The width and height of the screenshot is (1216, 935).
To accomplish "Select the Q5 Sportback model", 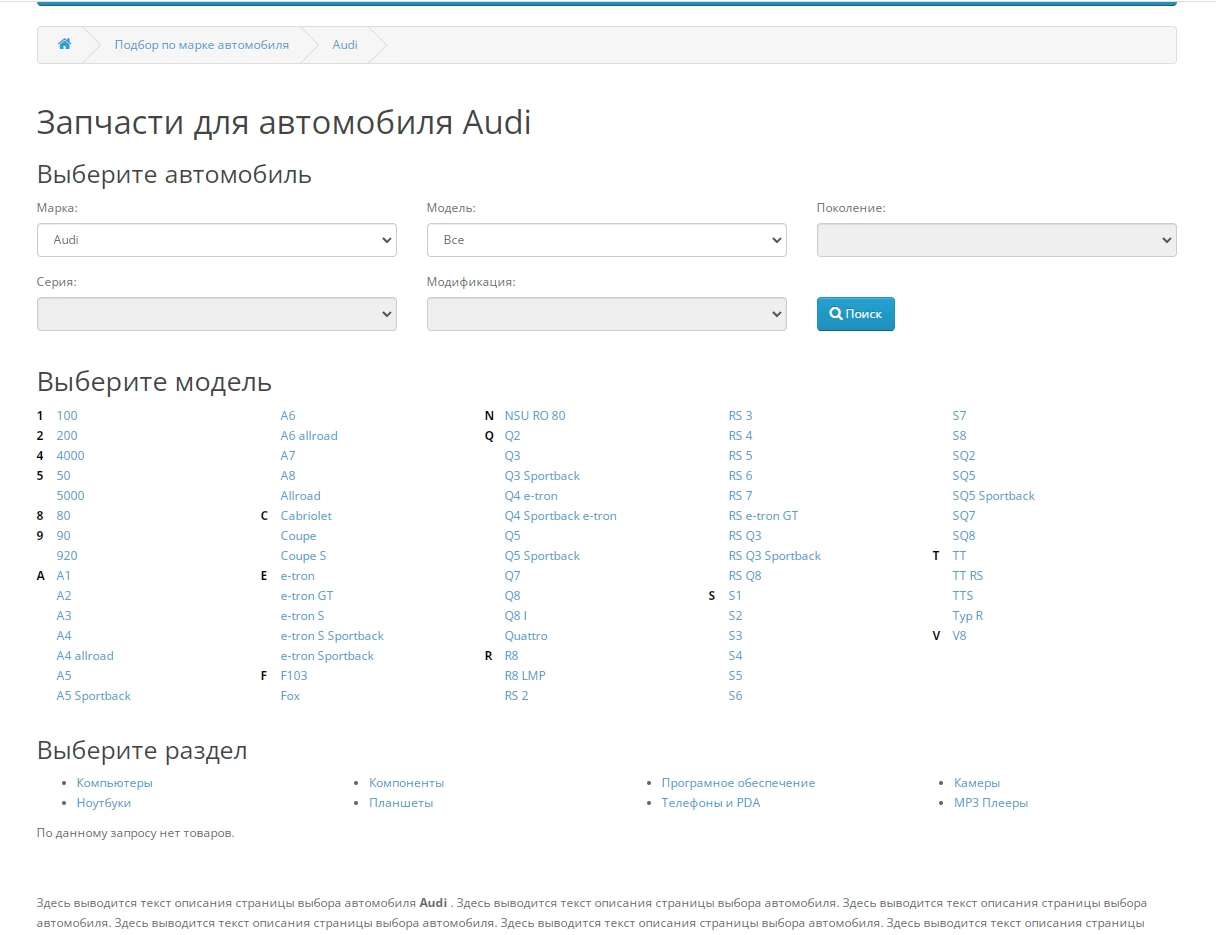I will pyautogui.click(x=542, y=556).
